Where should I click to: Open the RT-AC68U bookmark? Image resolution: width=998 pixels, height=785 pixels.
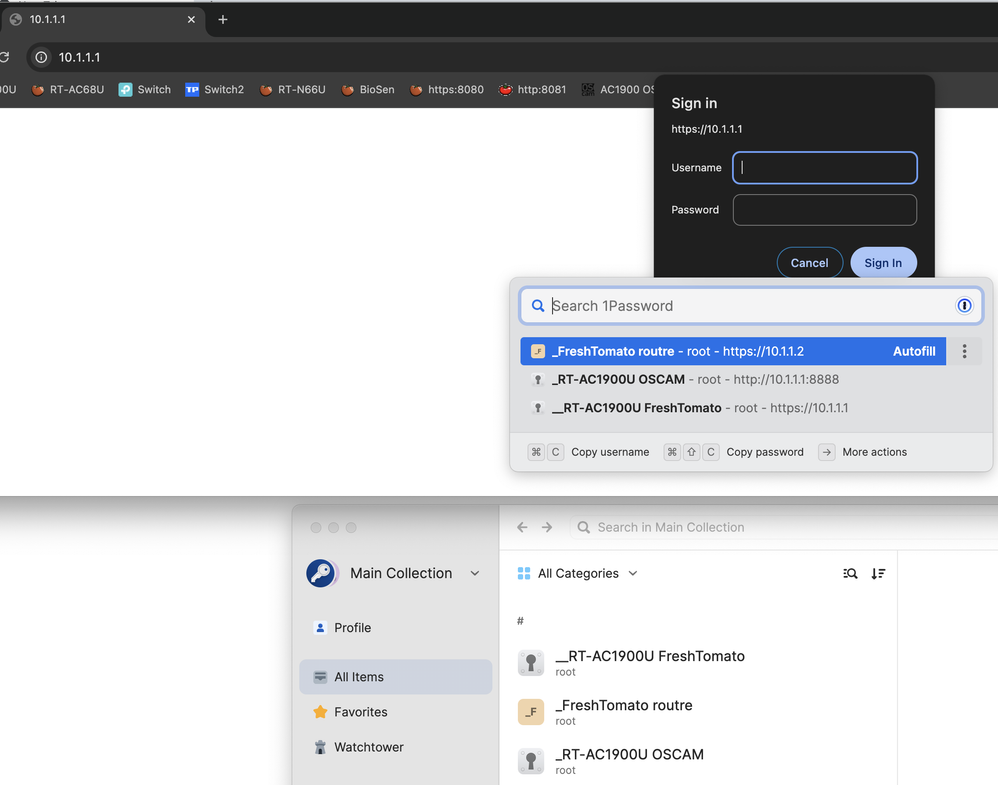68,90
